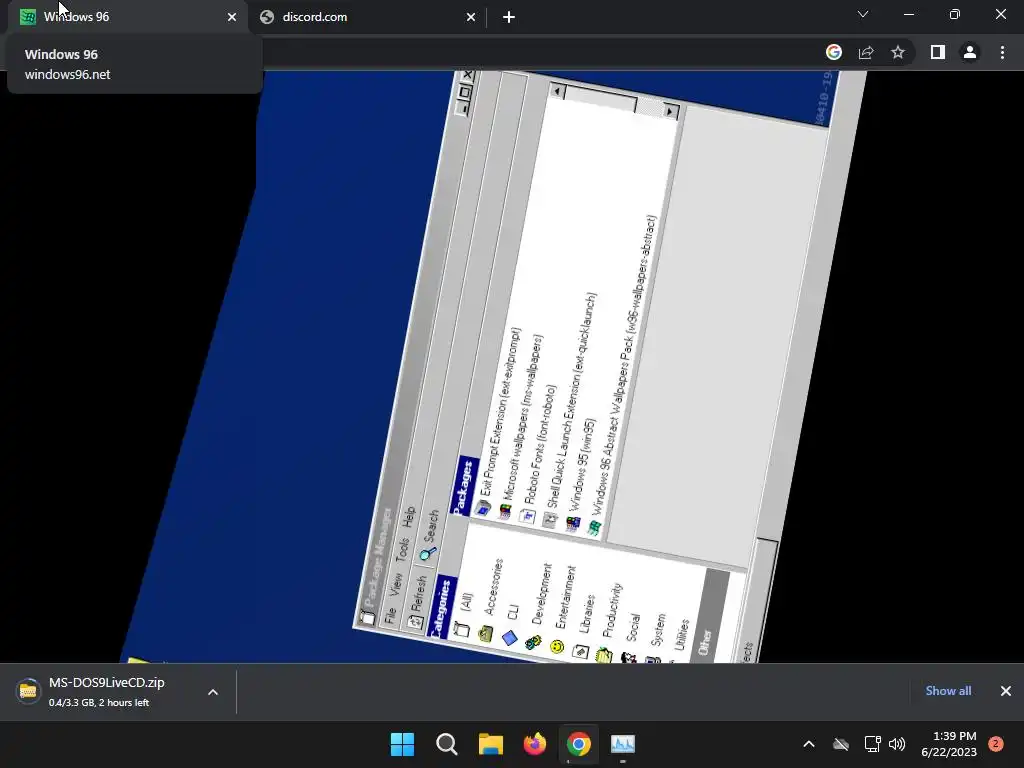The width and height of the screenshot is (1024, 768).
Task: Select the Entertainment smiley face icon
Action: coord(557,647)
